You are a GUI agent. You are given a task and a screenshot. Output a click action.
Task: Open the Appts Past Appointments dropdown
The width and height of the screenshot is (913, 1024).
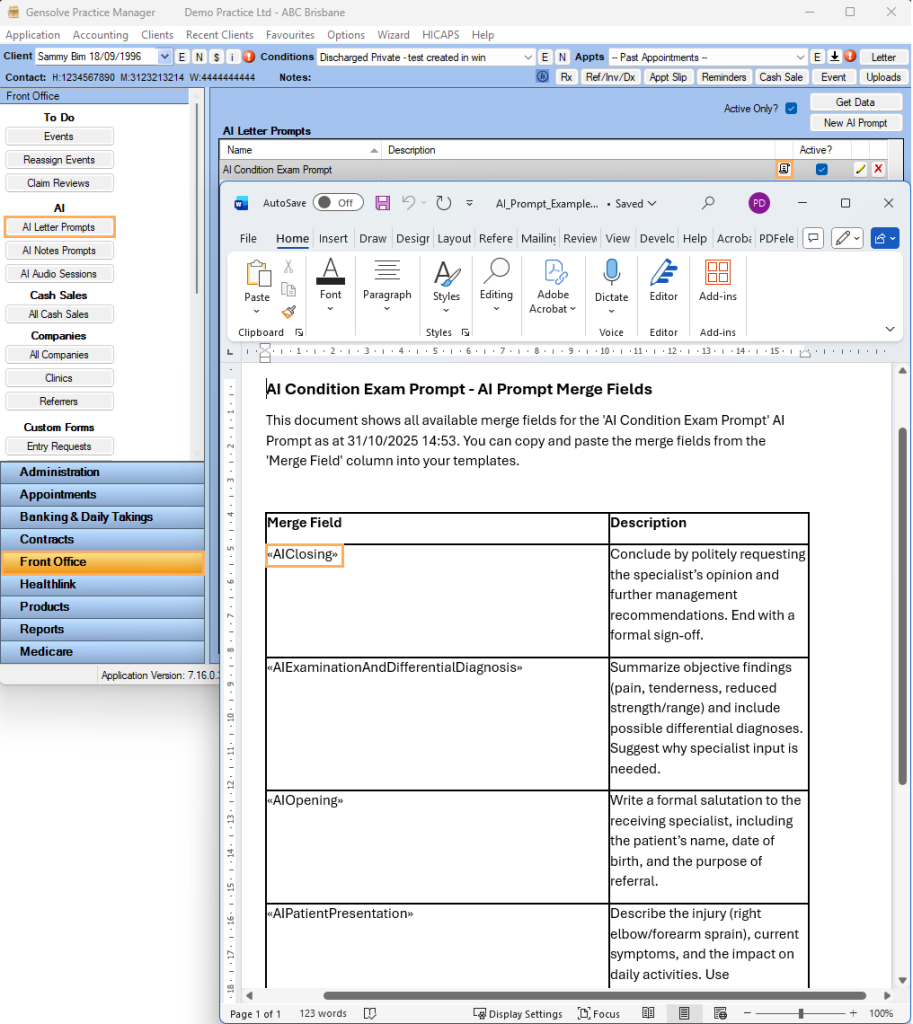pyautogui.click(x=800, y=58)
